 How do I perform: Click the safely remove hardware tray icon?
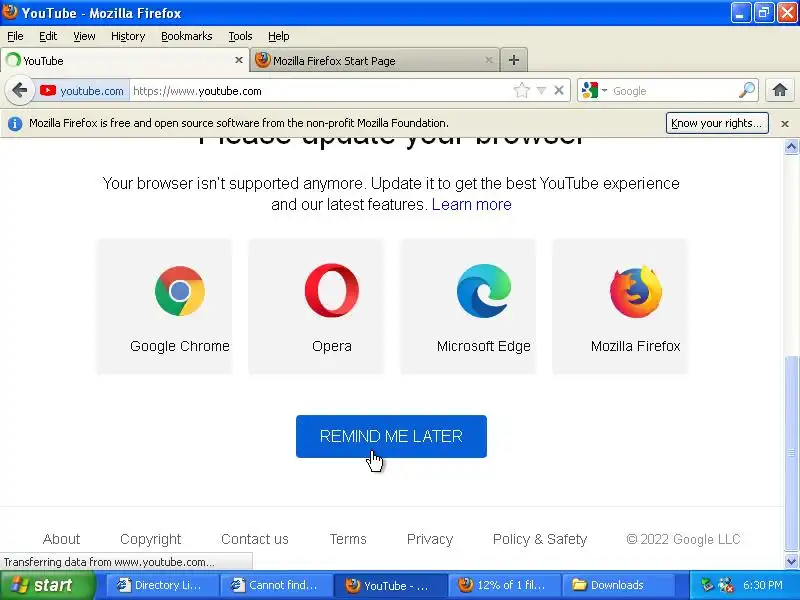click(707, 585)
